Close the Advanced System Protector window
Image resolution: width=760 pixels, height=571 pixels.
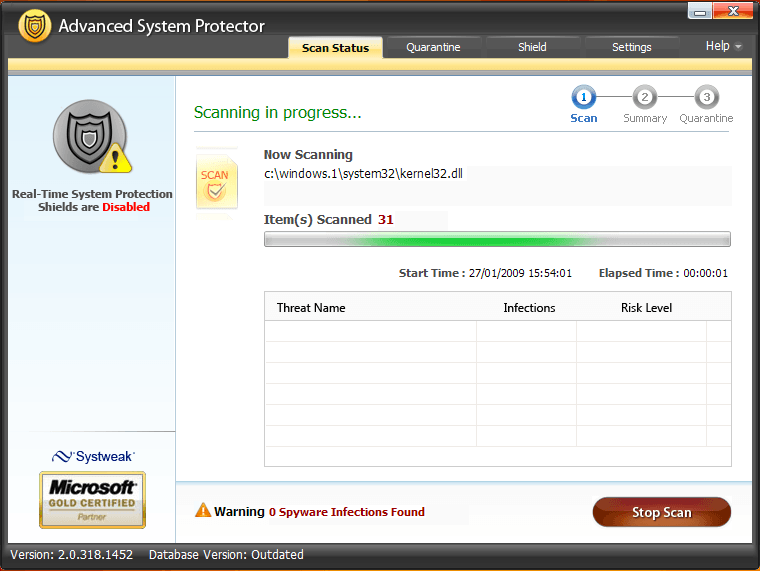[x=733, y=11]
